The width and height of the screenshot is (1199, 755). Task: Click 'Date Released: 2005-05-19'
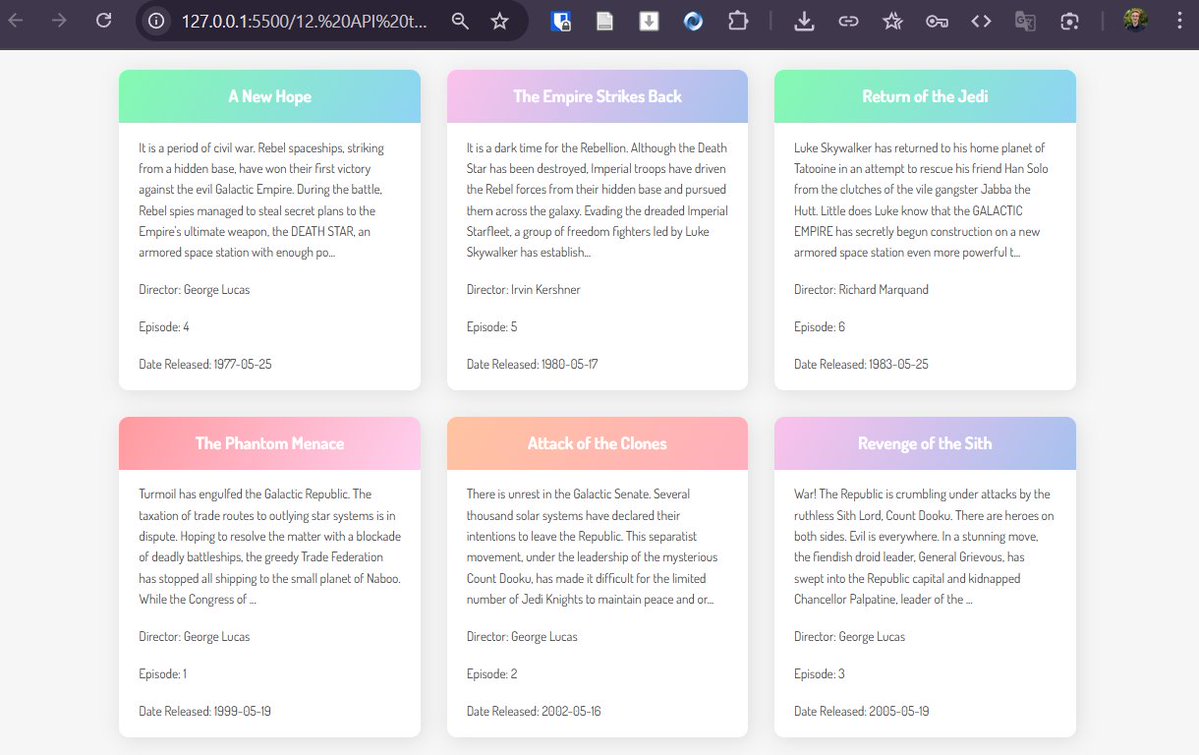[x=862, y=711]
